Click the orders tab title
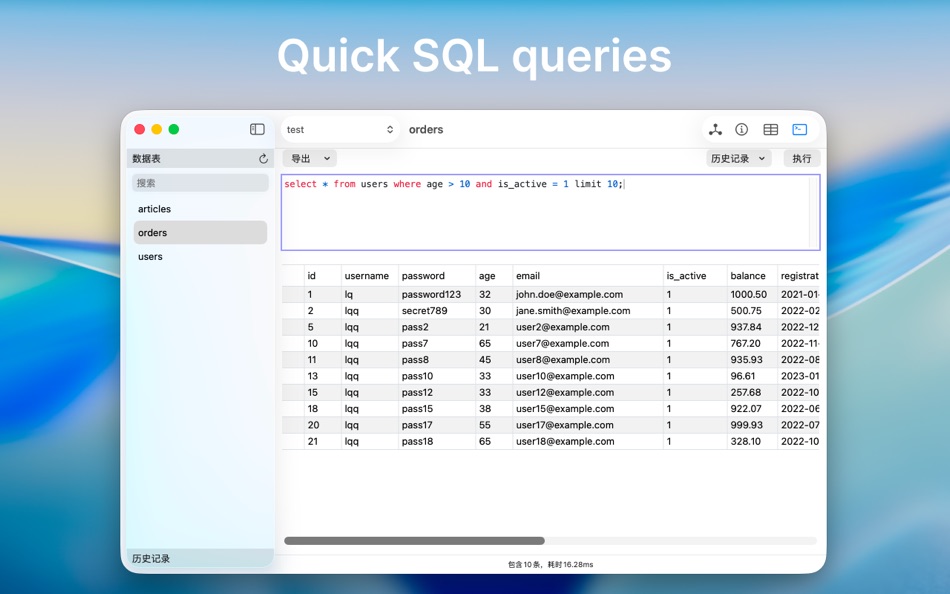Viewport: 950px width, 594px height. [426, 129]
